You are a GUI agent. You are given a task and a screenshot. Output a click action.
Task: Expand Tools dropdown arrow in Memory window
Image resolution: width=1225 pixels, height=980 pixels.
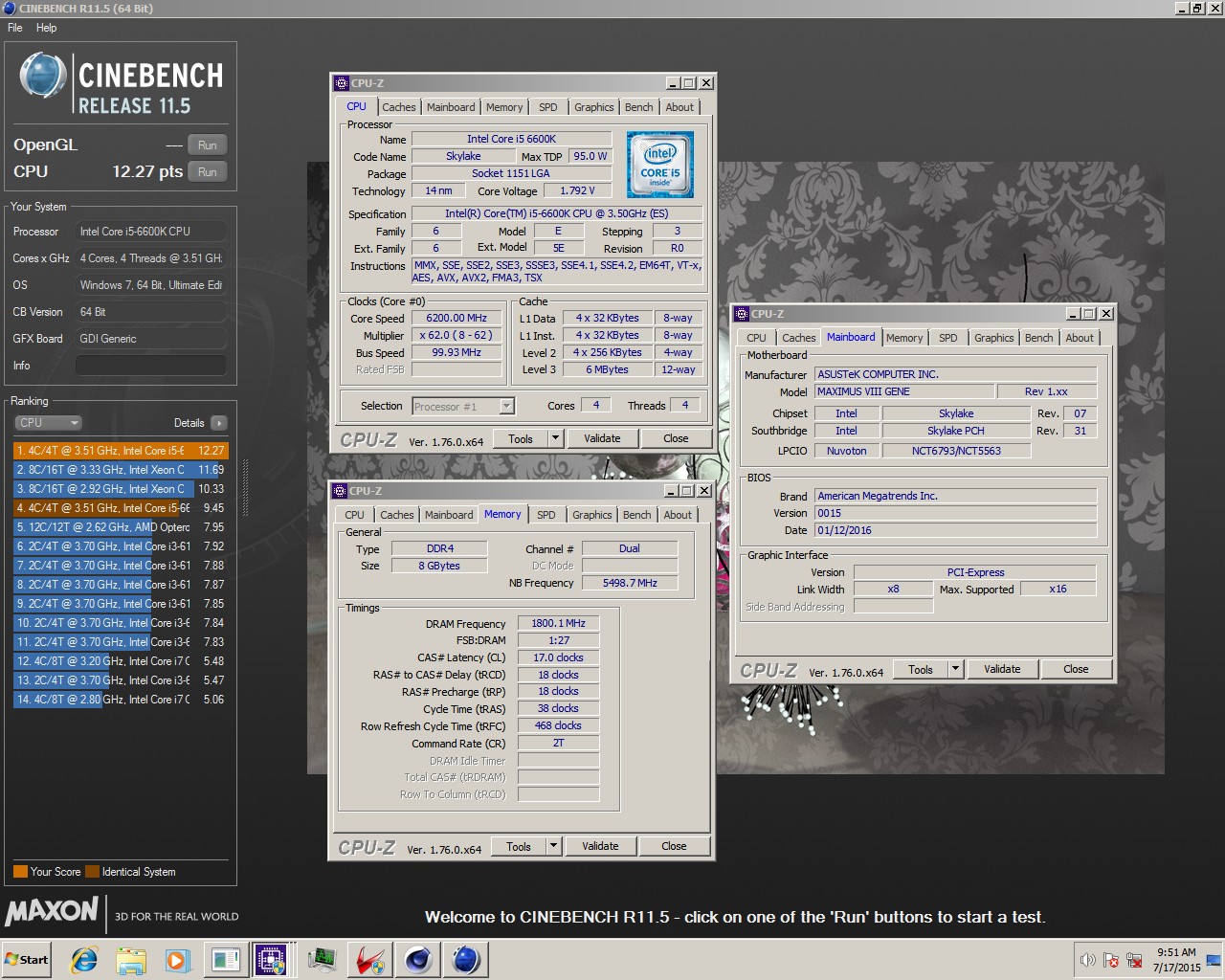tap(553, 846)
